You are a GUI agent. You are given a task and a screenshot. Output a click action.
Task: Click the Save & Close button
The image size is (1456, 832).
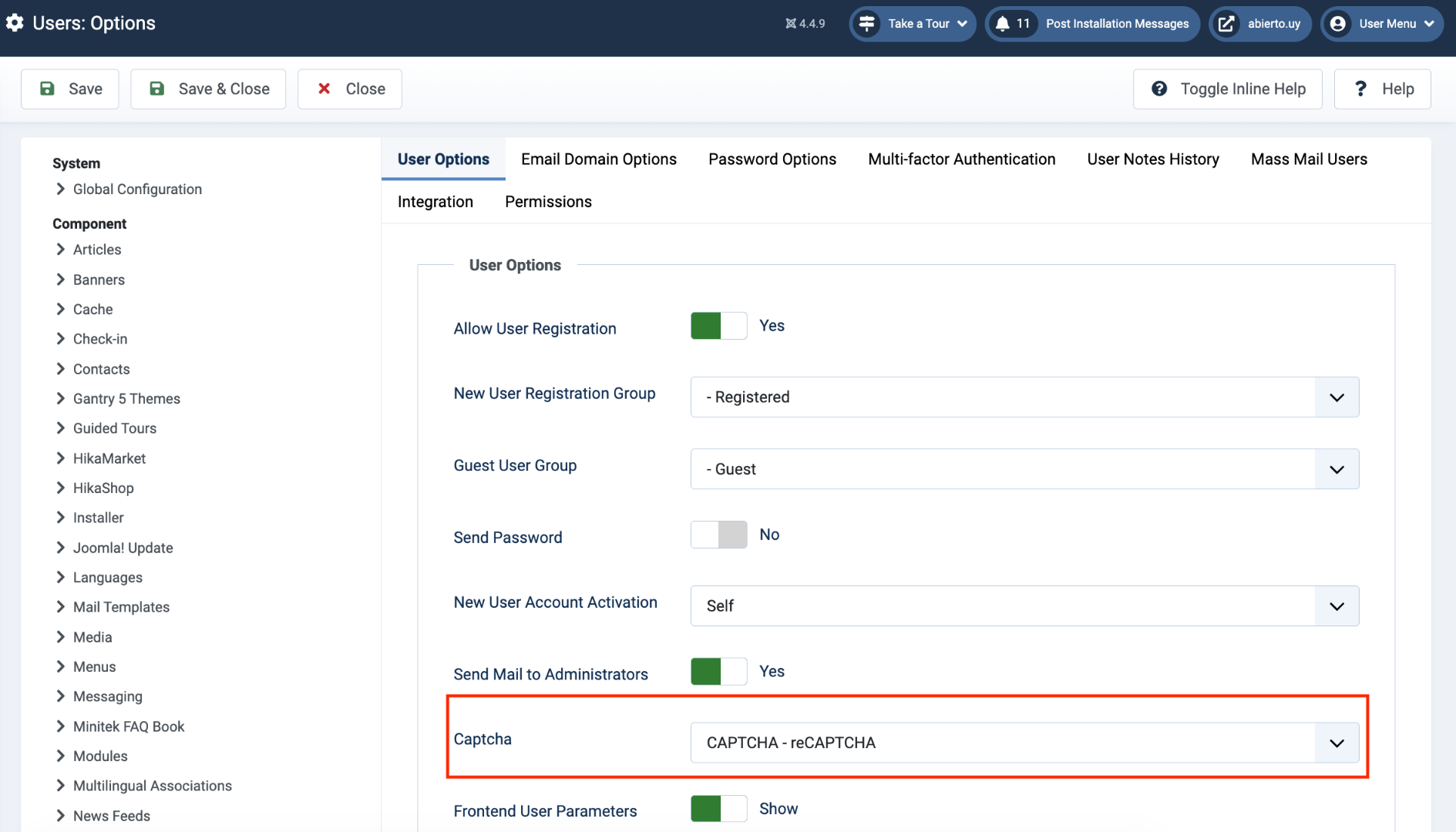click(208, 89)
